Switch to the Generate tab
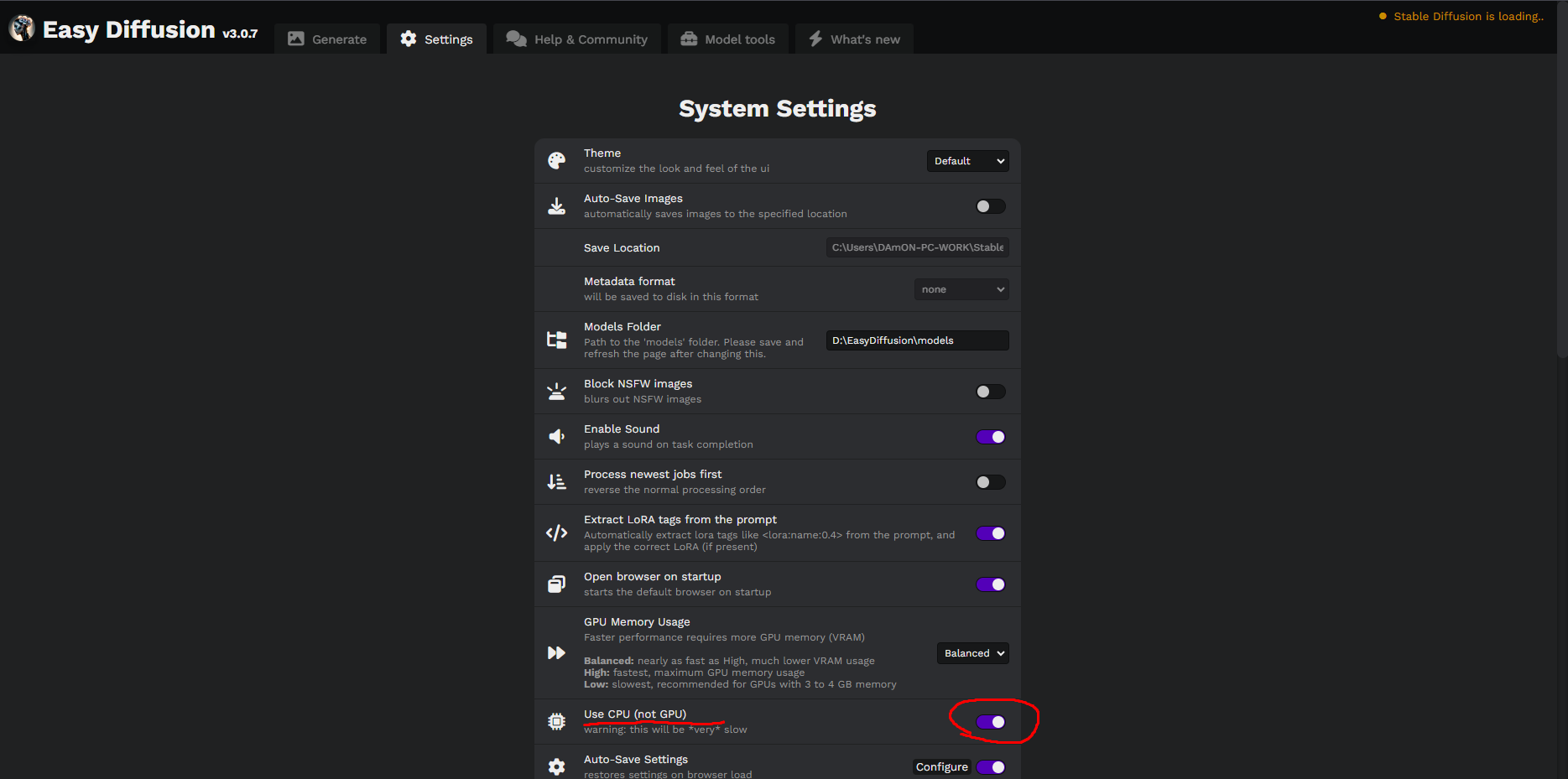The image size is (1568, 779). (327, 39)
